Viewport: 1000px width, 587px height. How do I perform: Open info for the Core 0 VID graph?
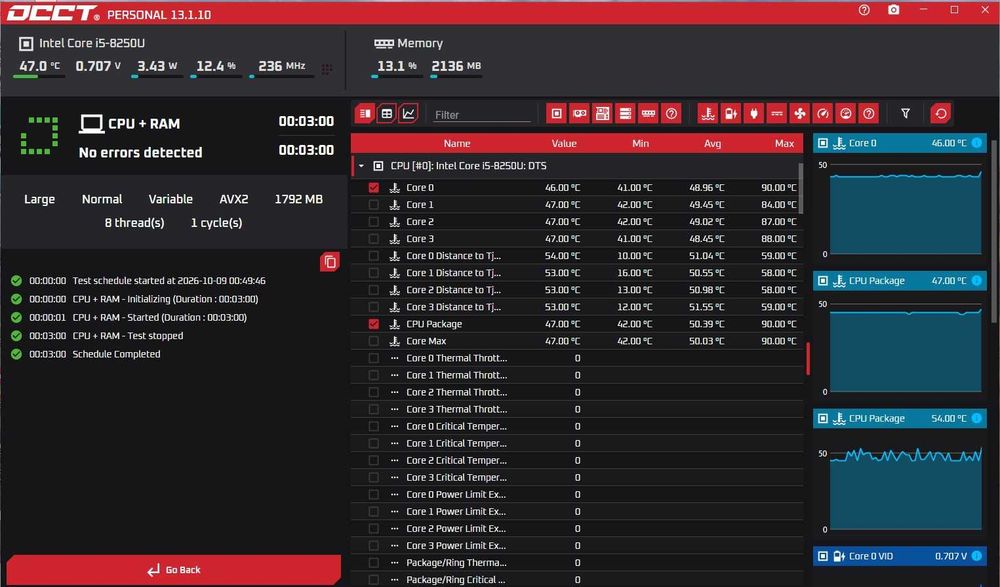[x=976, y=556]
